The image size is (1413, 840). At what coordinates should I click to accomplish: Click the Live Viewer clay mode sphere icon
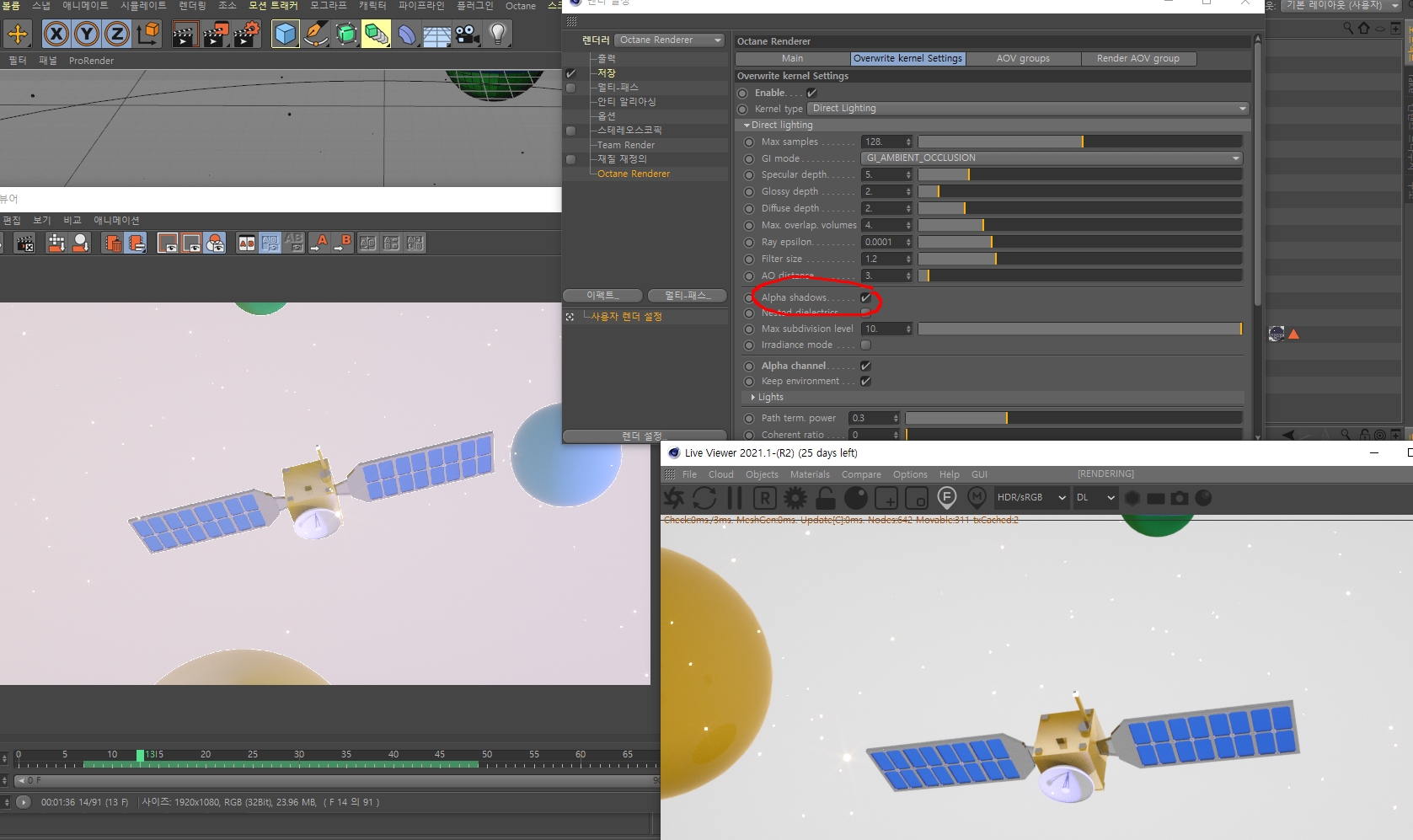click(x=856, y=498)
